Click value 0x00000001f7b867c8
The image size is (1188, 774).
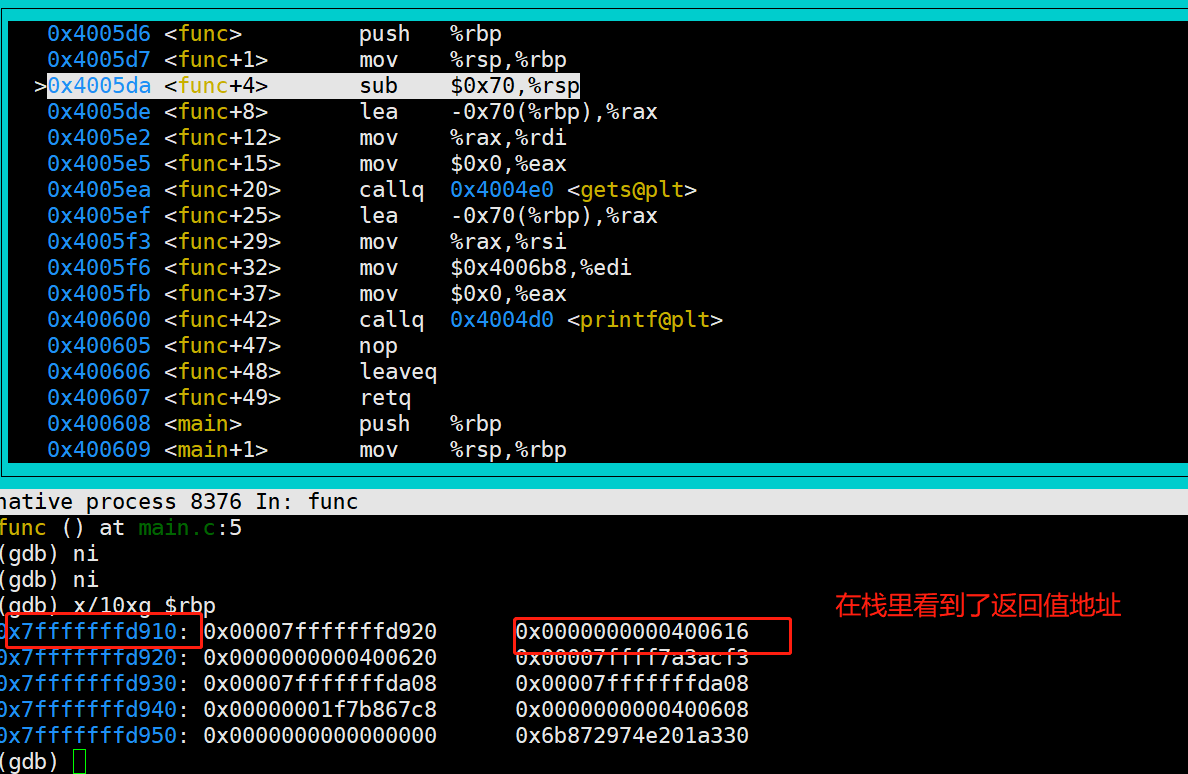pos(320,709)
